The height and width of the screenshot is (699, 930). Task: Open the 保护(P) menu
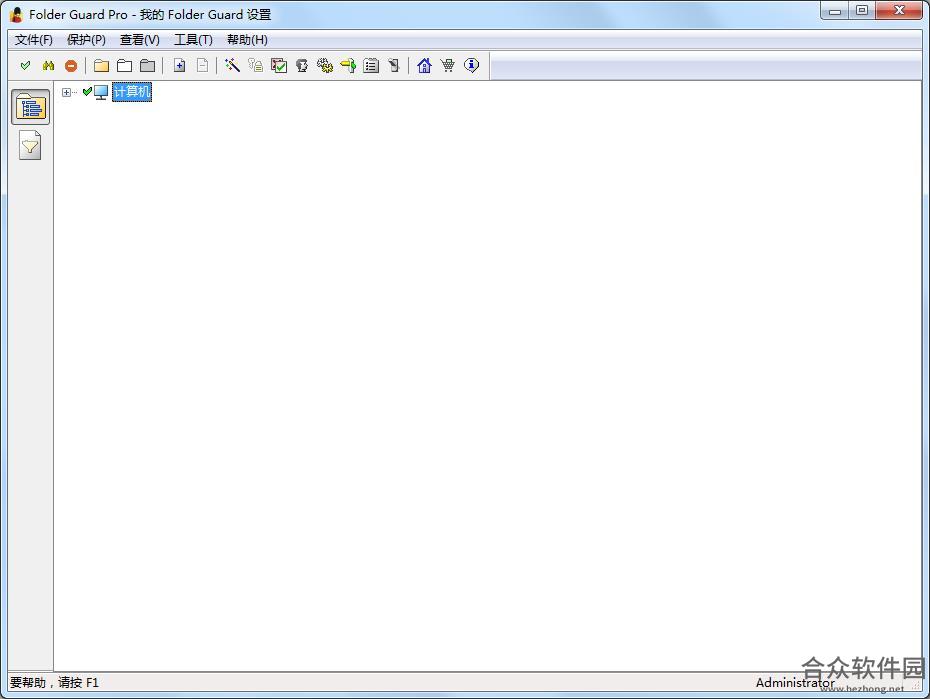point(86,40)
